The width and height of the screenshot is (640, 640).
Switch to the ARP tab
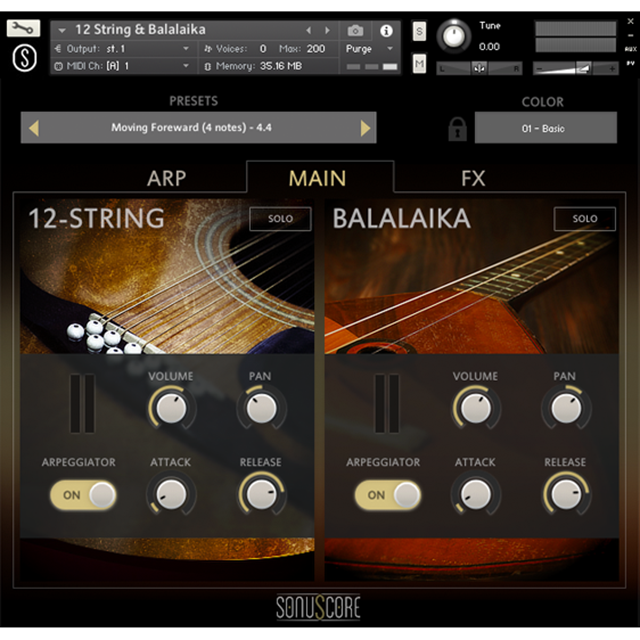[166, 179]
